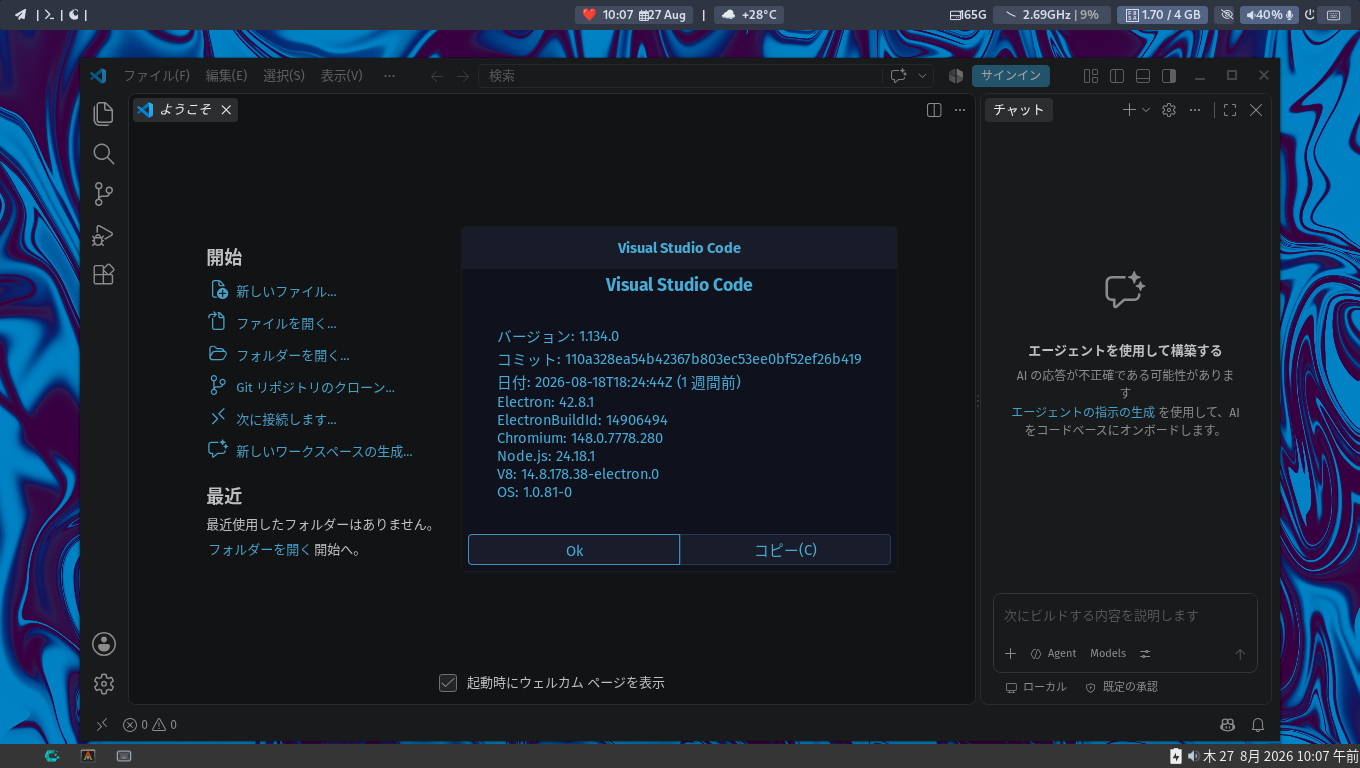Add context with plus in chat input
Image resolution: width=1360 pixels, height=768 pixels.
tap(1010, 654)
